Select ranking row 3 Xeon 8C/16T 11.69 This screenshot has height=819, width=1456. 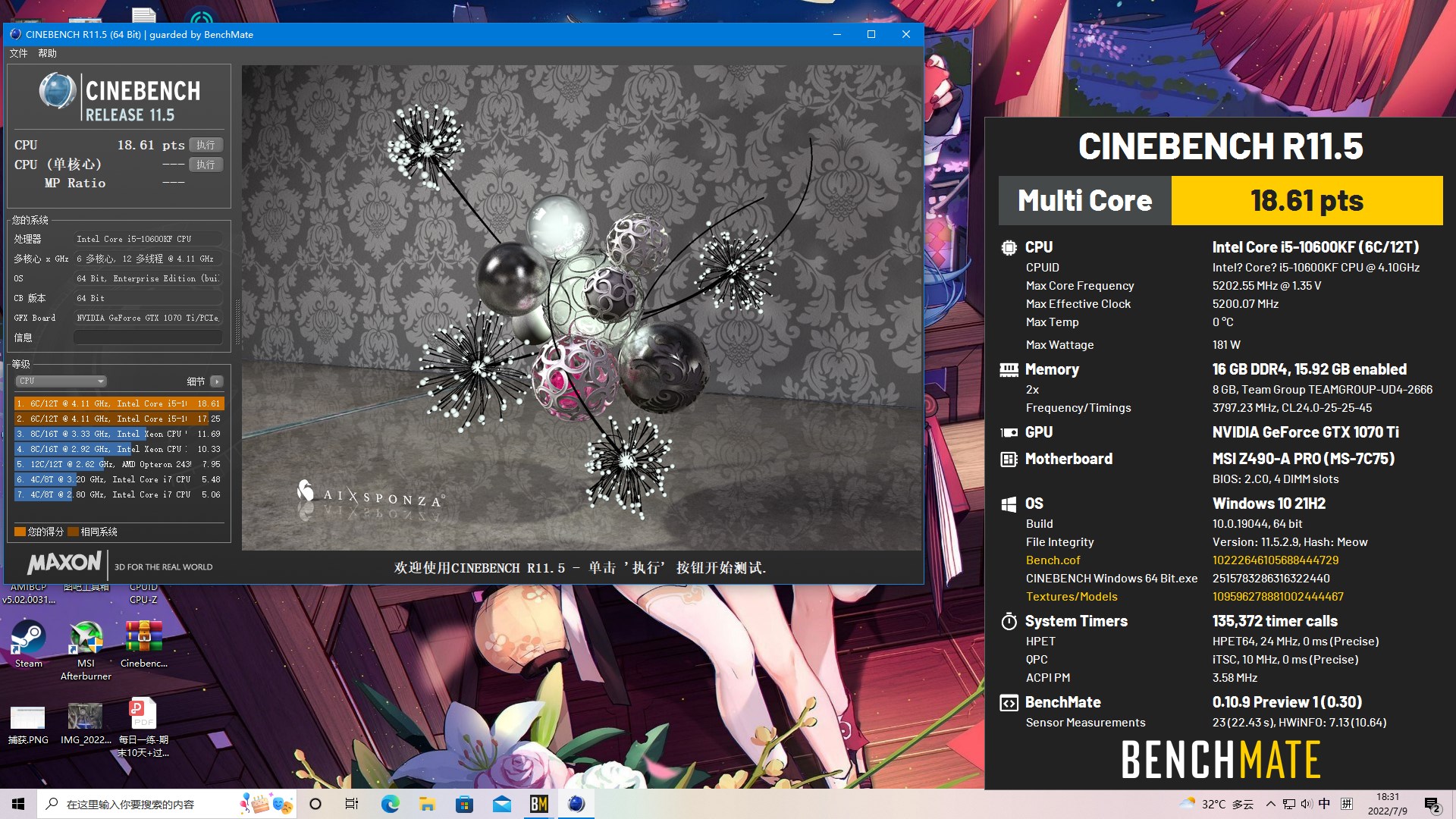tap(119, 434)
